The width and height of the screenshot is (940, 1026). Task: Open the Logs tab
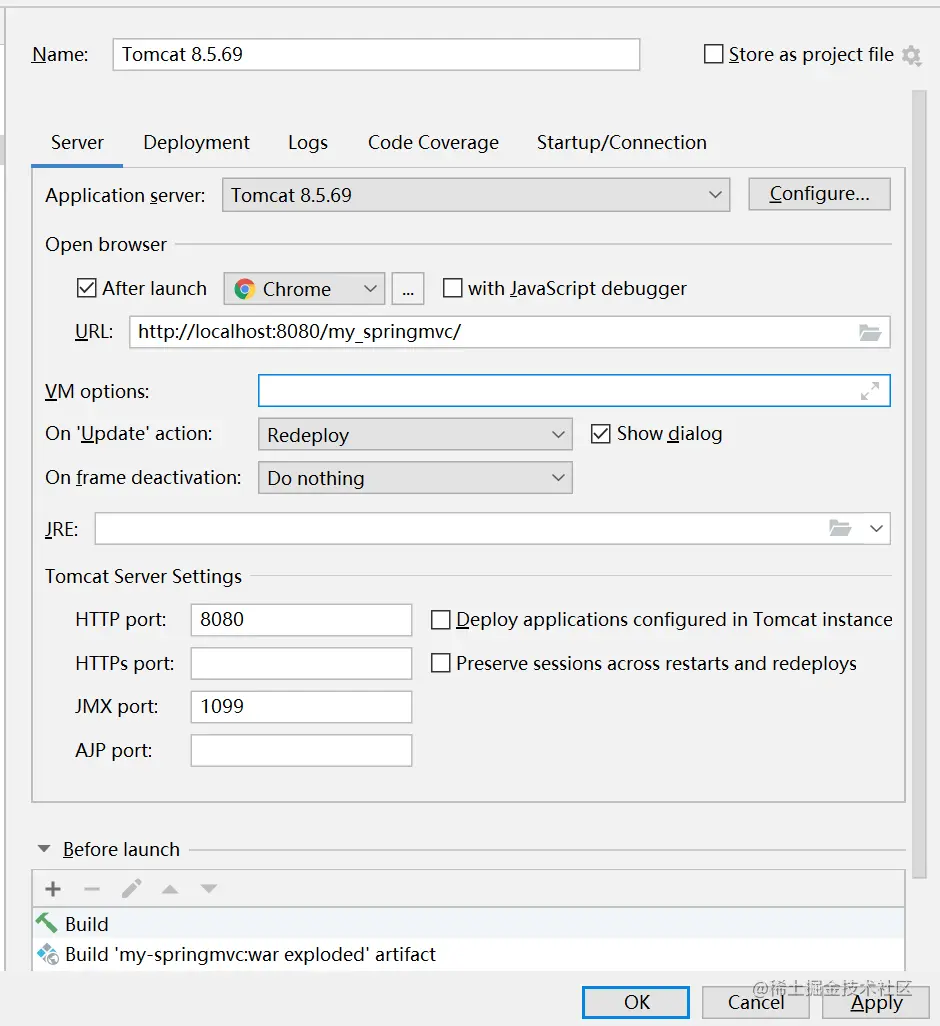click(x=308, y=143)
